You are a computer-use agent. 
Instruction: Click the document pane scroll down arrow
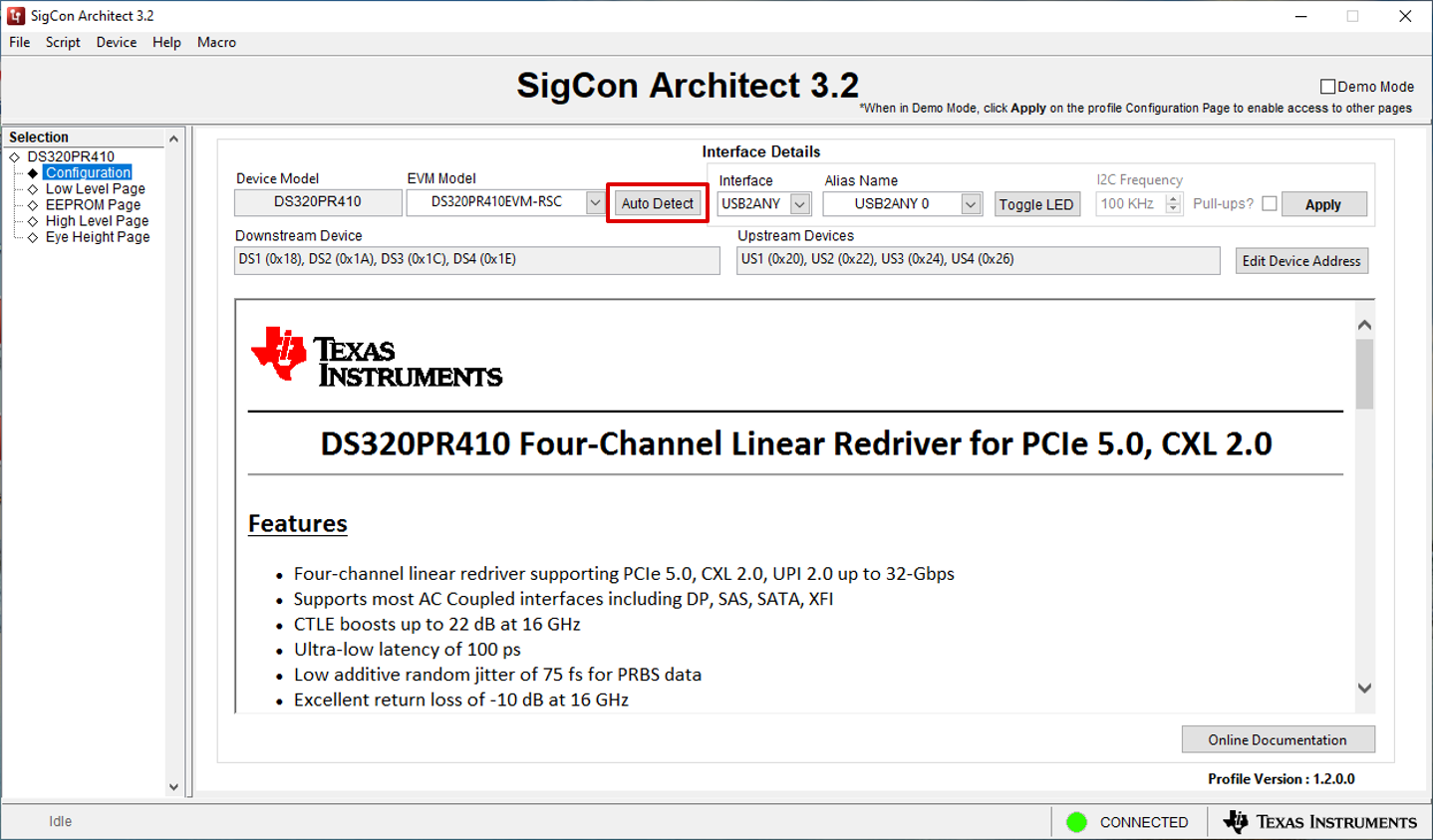click(x=1364, y=689)
